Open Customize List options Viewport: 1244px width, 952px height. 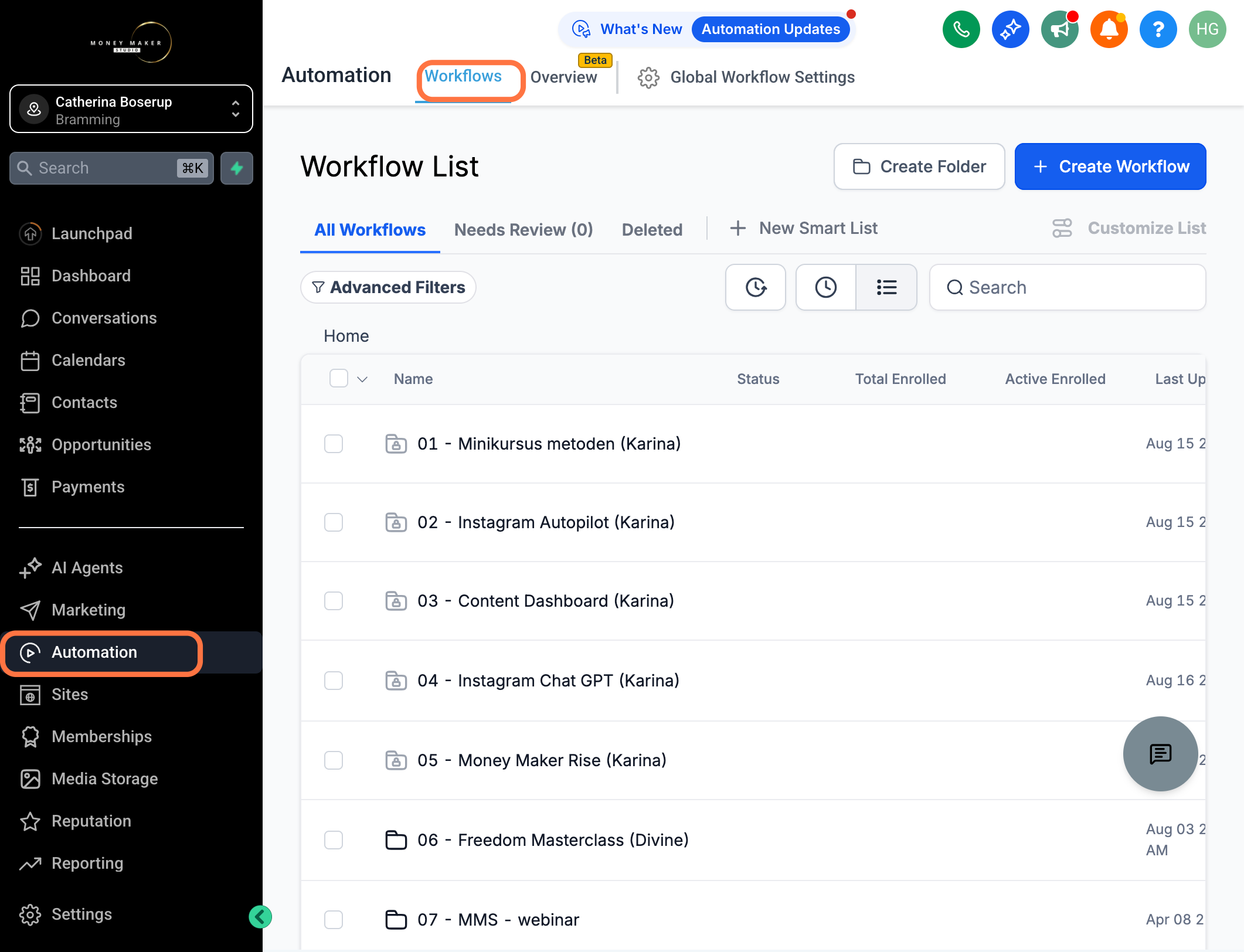1129,228
